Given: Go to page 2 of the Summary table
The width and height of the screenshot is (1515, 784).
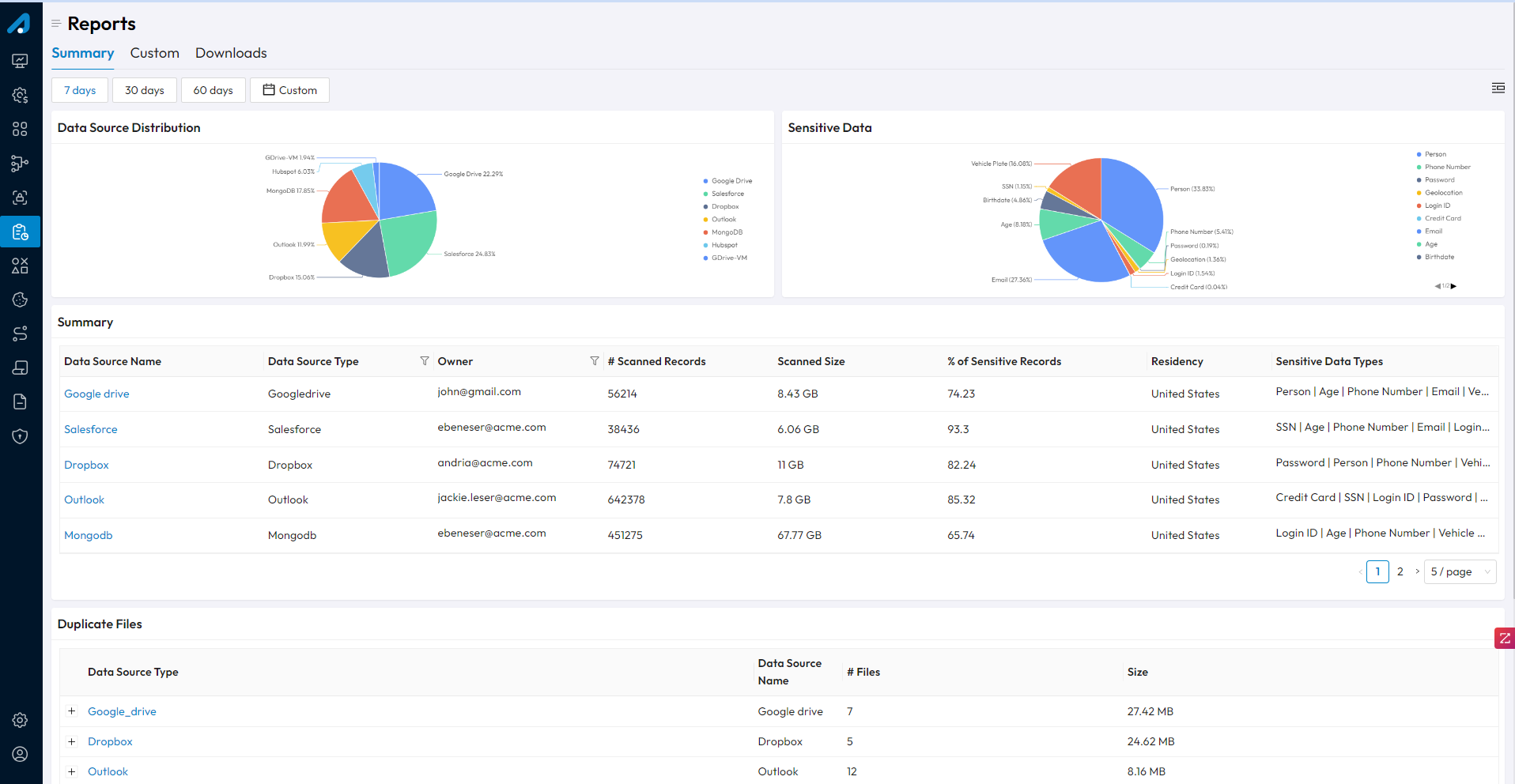Looking at the screenshot, I should 1400,571.
